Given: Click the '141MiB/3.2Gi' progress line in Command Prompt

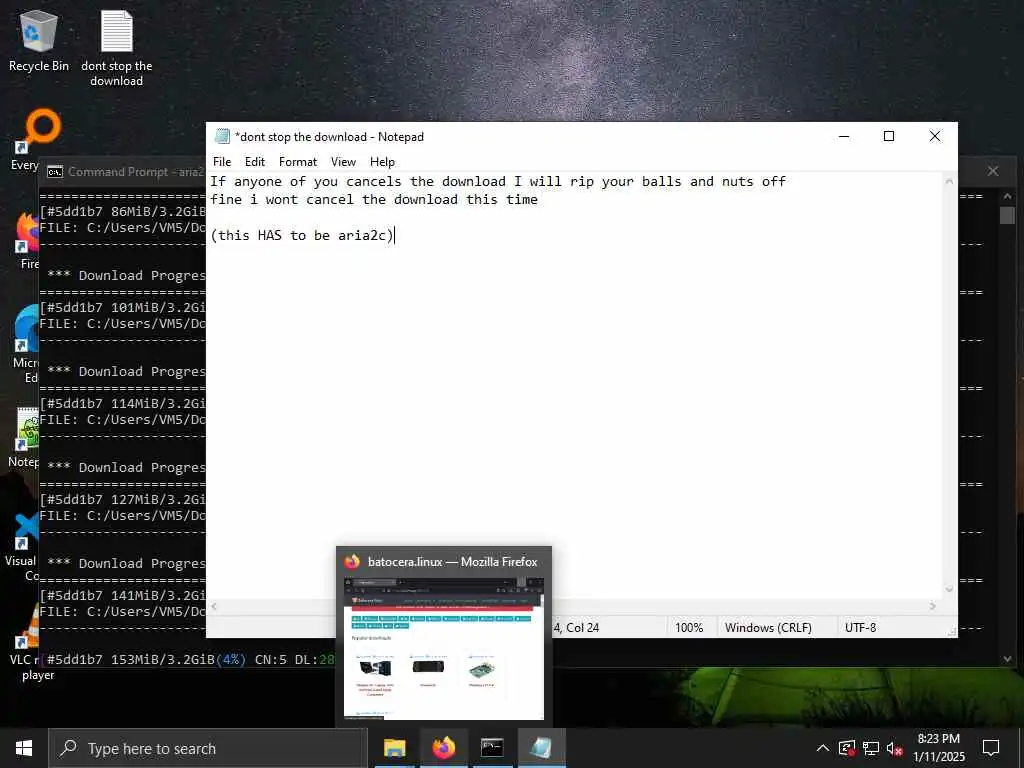Looking at the screenshot, I should (x=122, y=595).
